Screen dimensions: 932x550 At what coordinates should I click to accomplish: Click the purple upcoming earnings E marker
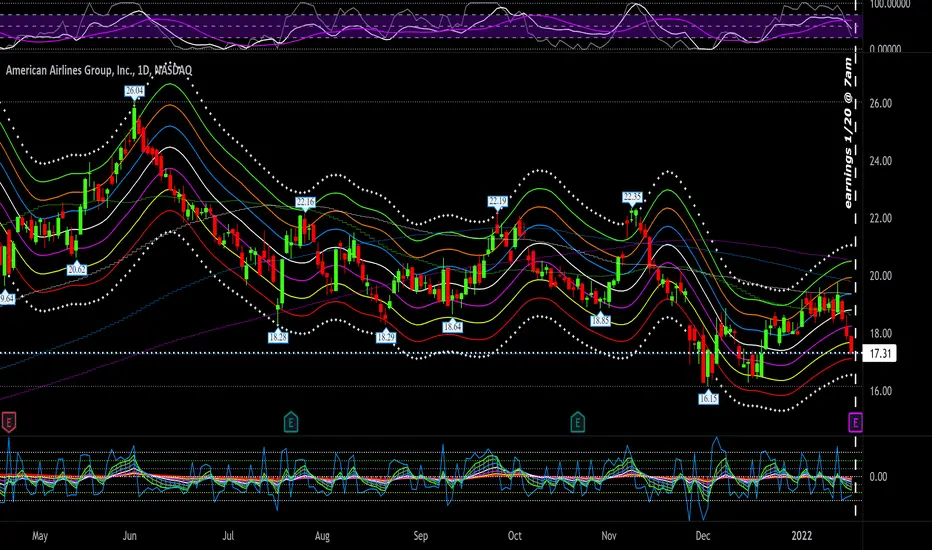click(855, 422)
